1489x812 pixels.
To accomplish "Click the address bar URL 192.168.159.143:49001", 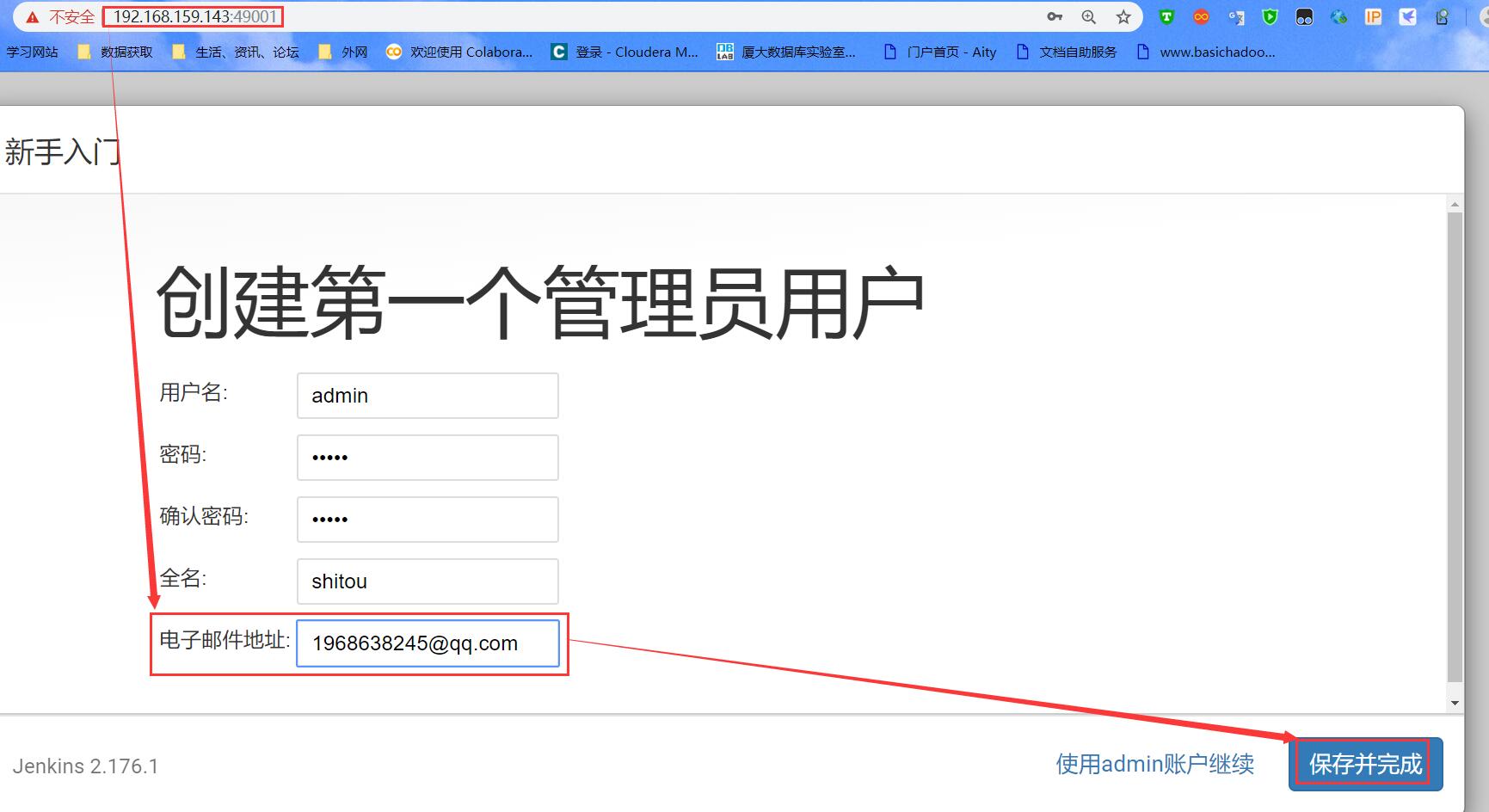I will (195, 16).
